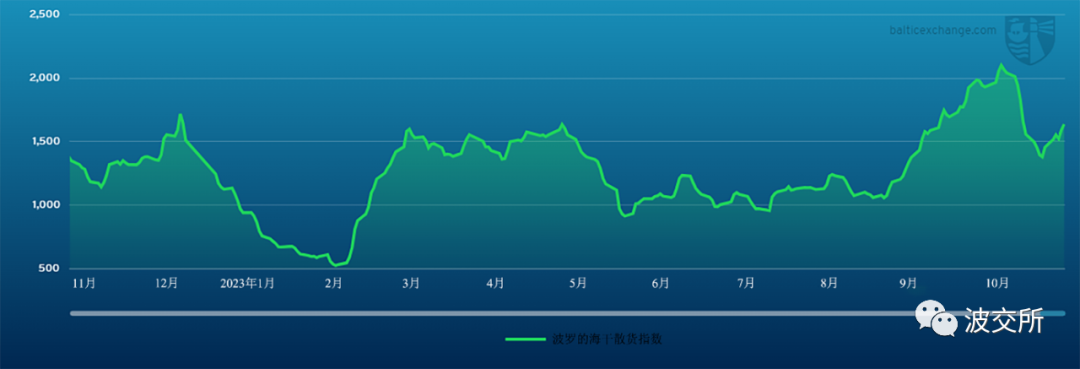Image resolution: width=1080 pixels, height=369 pixels.
Task: Click the chart range scrollbar track
Action: click(567, 313)
